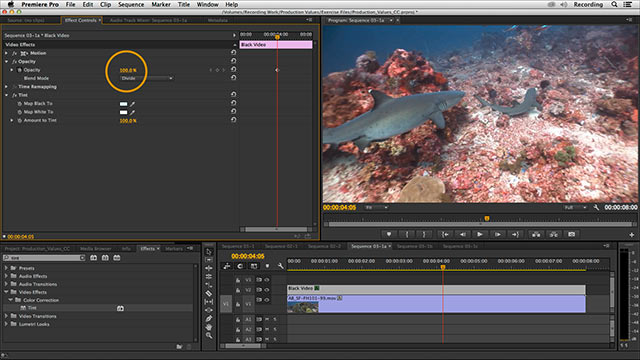Toggle V1 track output eye
This screenshot has height=360, width=640.
[x=267, y=300]
